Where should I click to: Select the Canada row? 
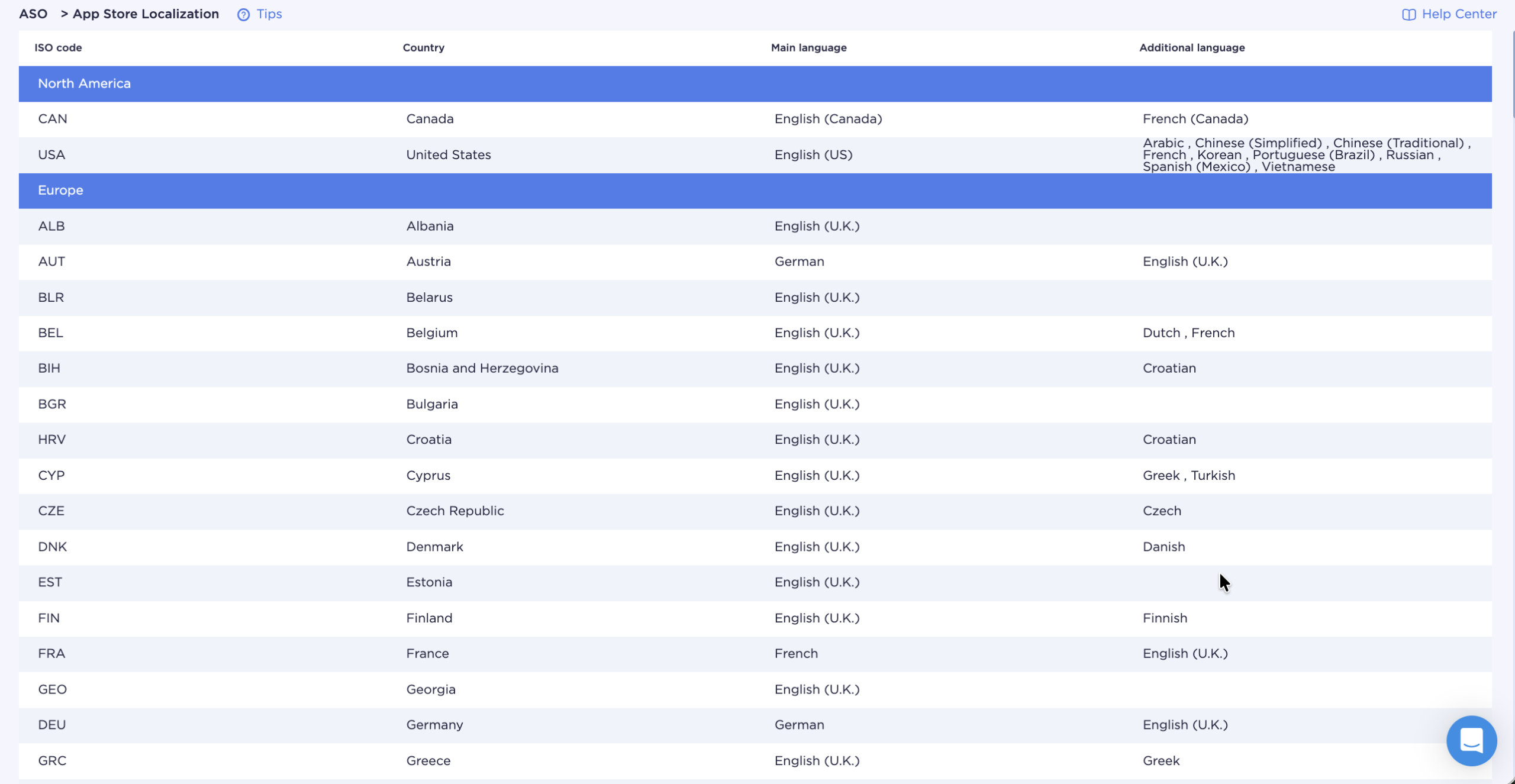tap(430, 119)
